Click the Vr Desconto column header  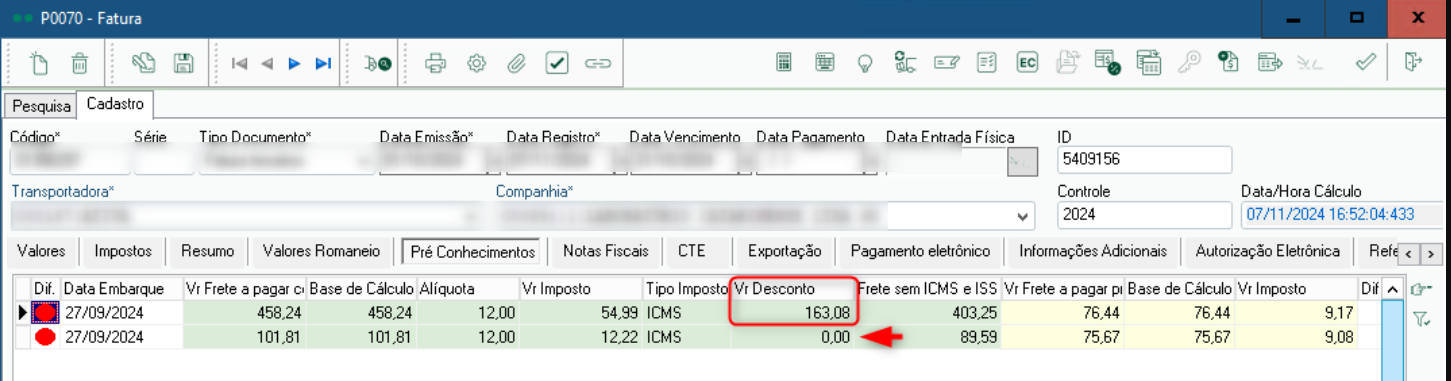[793, 289]
